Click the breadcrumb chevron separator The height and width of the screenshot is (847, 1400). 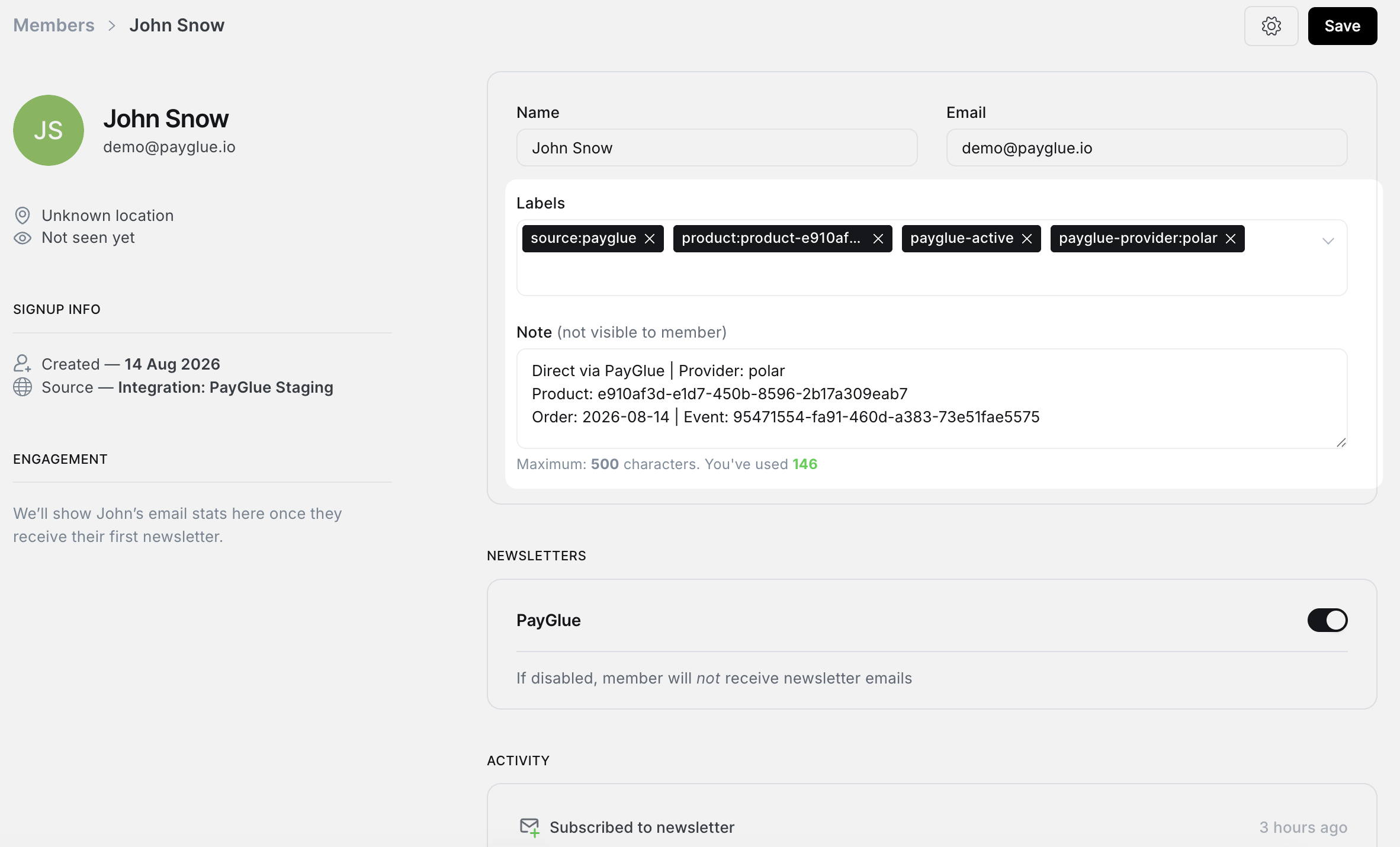(112, 26)
